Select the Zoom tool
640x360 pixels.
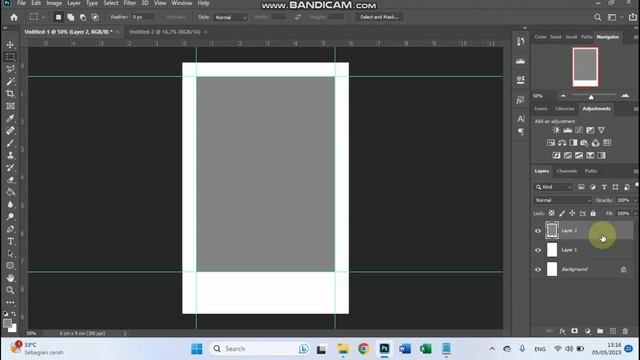tap(10, 290)
